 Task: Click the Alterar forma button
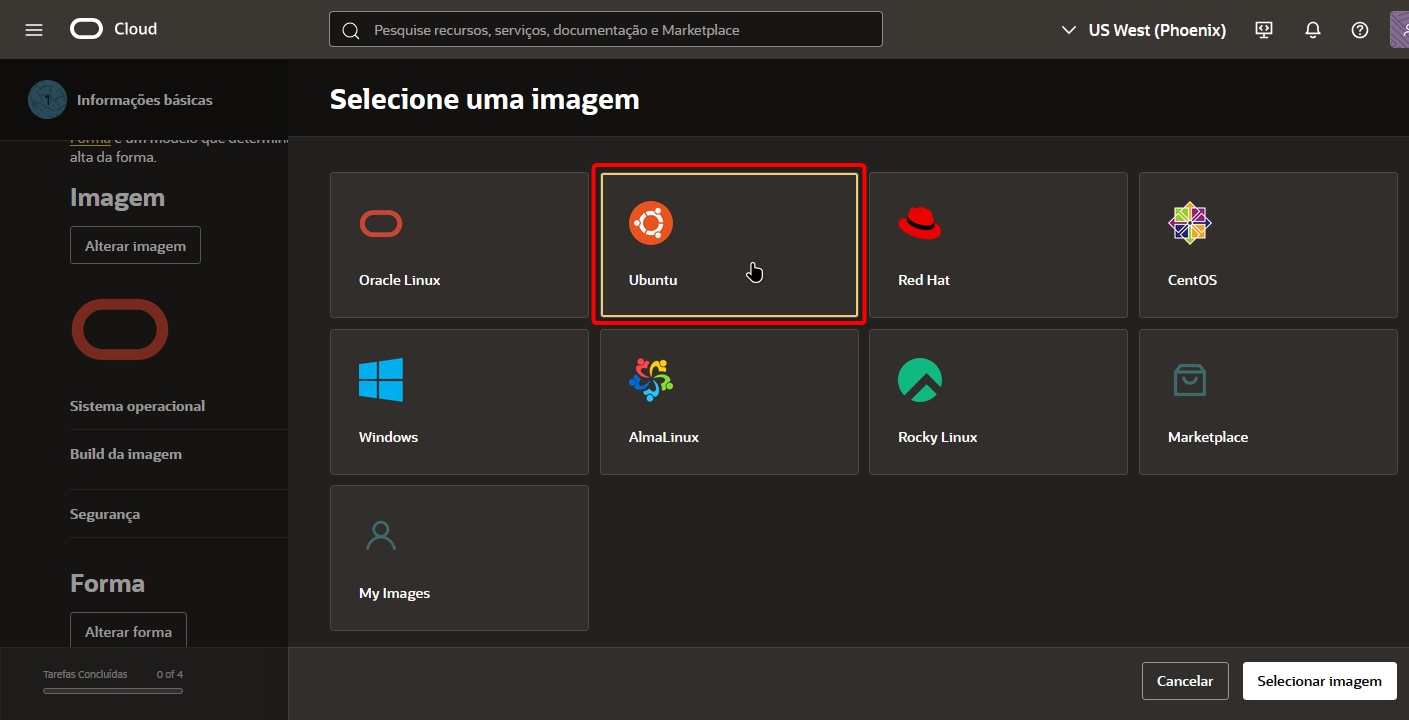pyautogui.click(x=128, y=631)
